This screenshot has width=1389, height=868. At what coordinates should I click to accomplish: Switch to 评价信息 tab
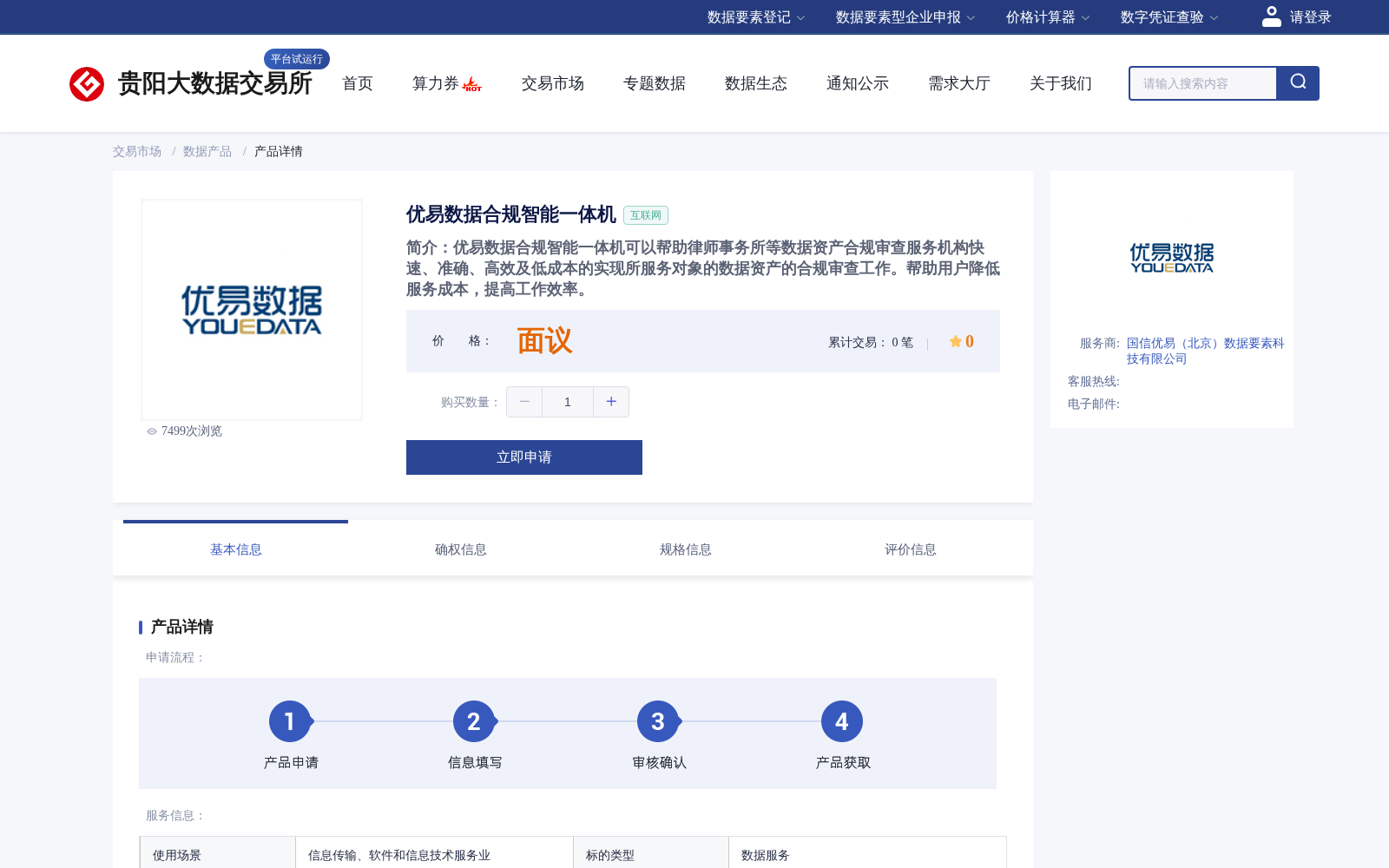911,549
